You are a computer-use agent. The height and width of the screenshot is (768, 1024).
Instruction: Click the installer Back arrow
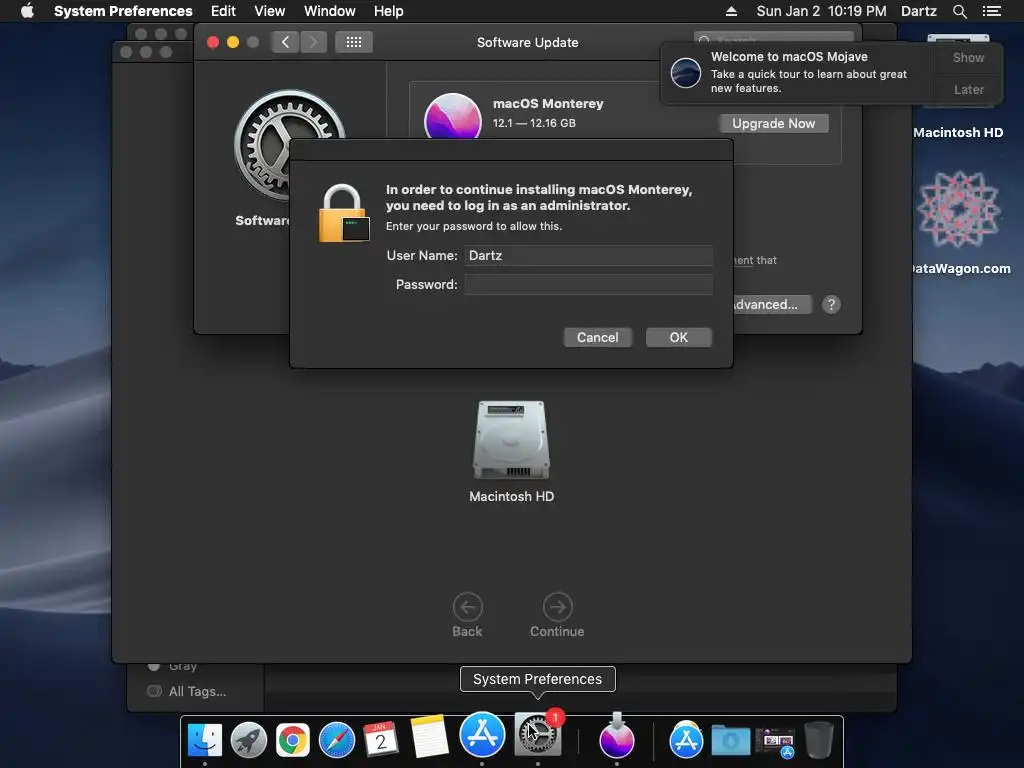click(x=468, y=607)
